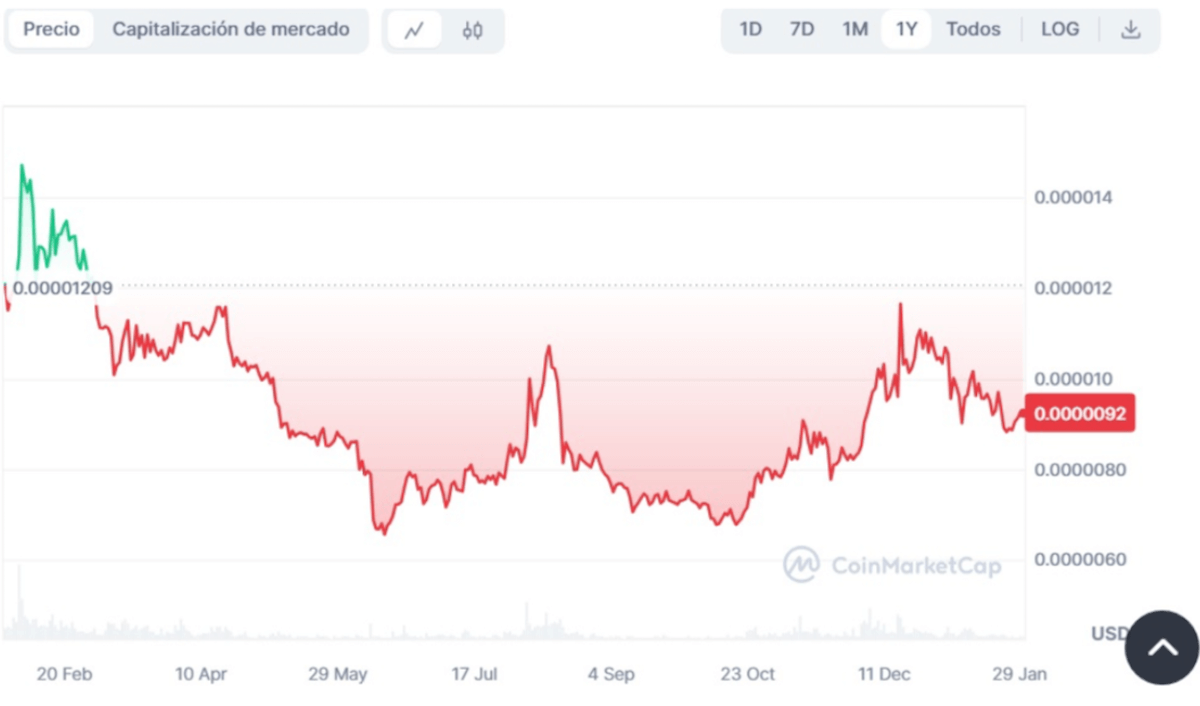Switch to candlestick chart view
This screenshot has width=1200, height=706.
click(x=472, y=30)
